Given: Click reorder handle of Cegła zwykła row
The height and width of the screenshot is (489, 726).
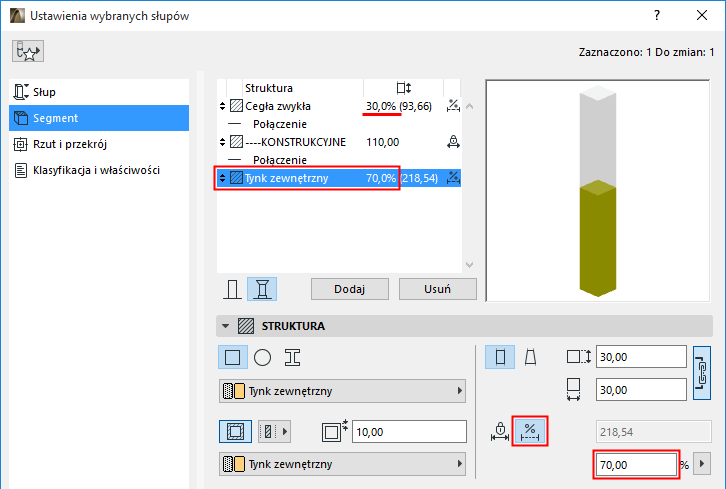Looking at the screenshot, I should 222,106.
